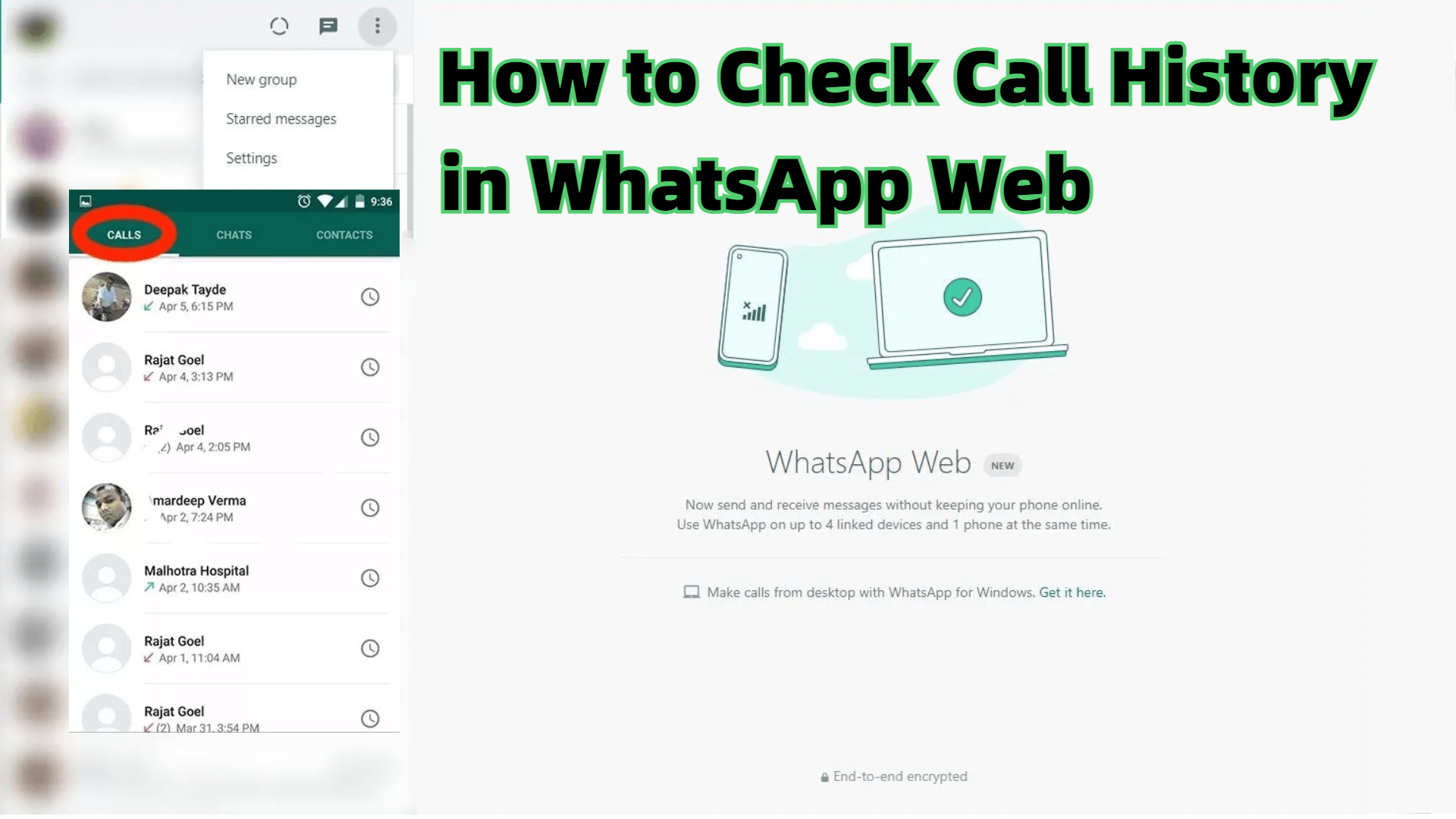Image resolution: width=1456 pixels, height=819 pixels.
Task: Open the new chat/message icon
Action: pos(328,25)
